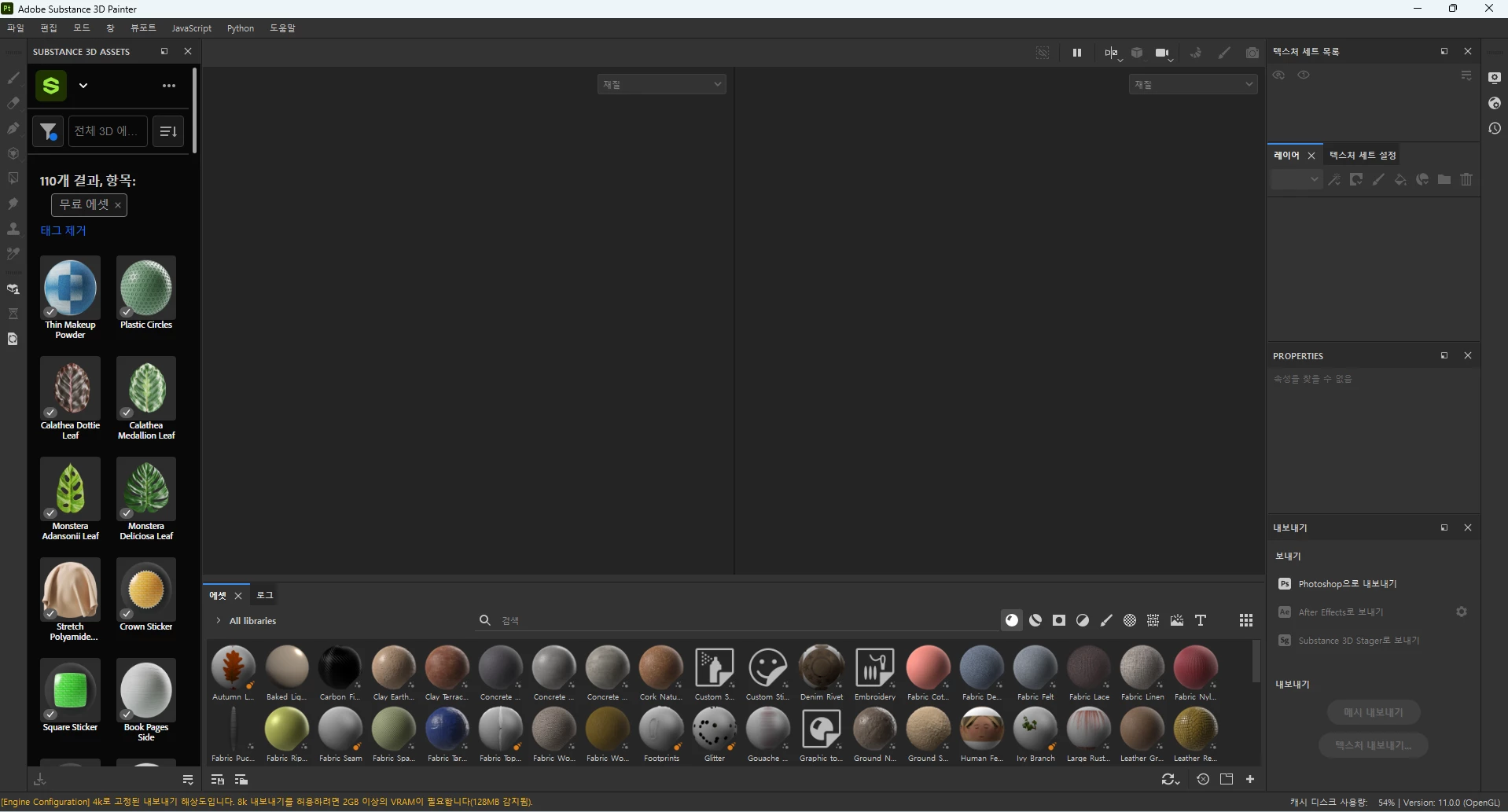Filter shelf by alphas checkered icon

(x=1130, y=620)
